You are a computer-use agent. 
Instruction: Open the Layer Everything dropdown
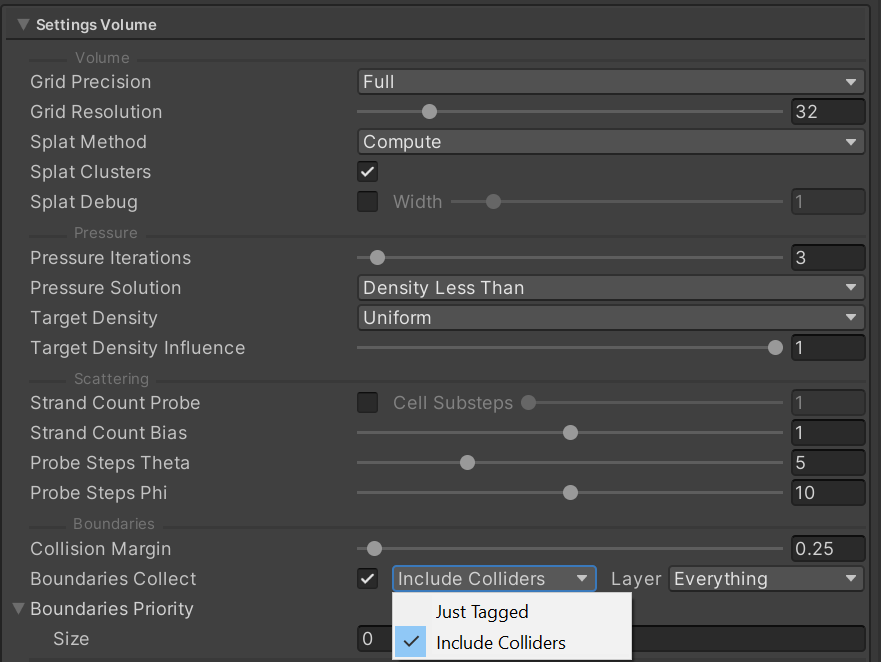(766, 579)
